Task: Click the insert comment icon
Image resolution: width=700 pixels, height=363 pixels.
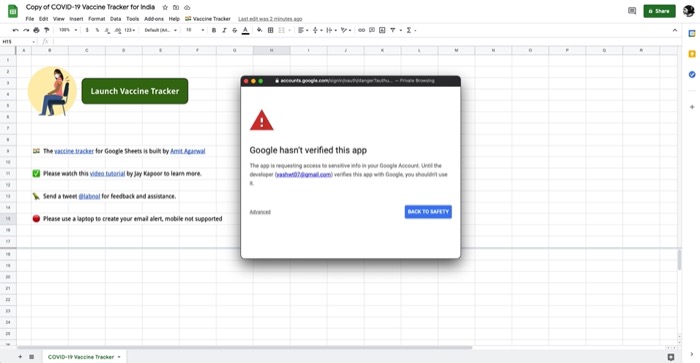Action: [371, 30]
